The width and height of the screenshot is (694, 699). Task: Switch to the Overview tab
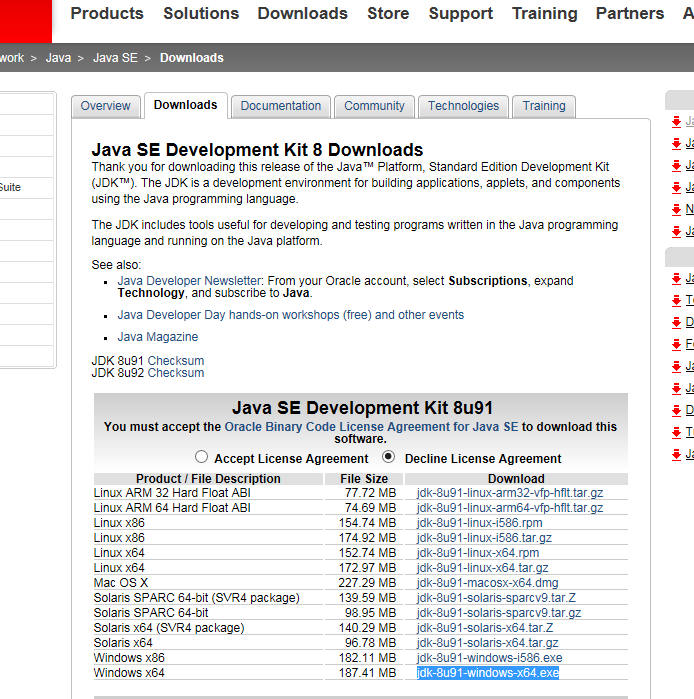106,106
